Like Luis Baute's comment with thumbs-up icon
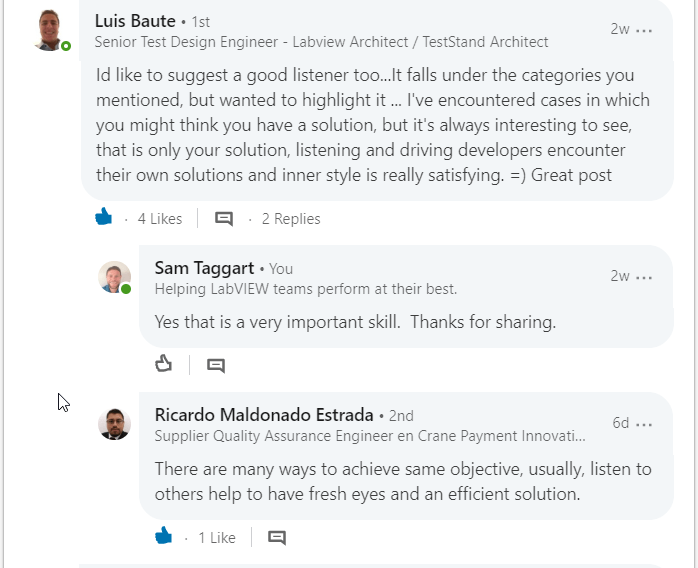Screen dimensions: 698x568 point(104,217)
